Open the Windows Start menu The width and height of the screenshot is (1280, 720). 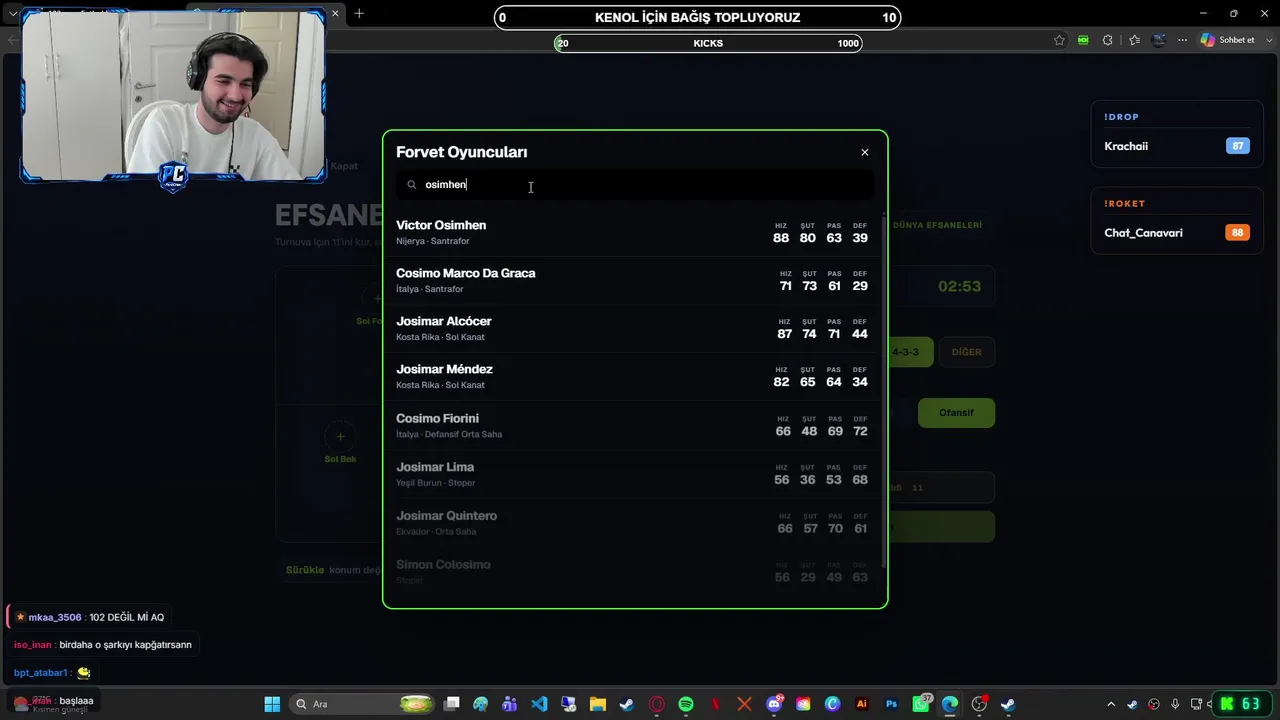272,704
